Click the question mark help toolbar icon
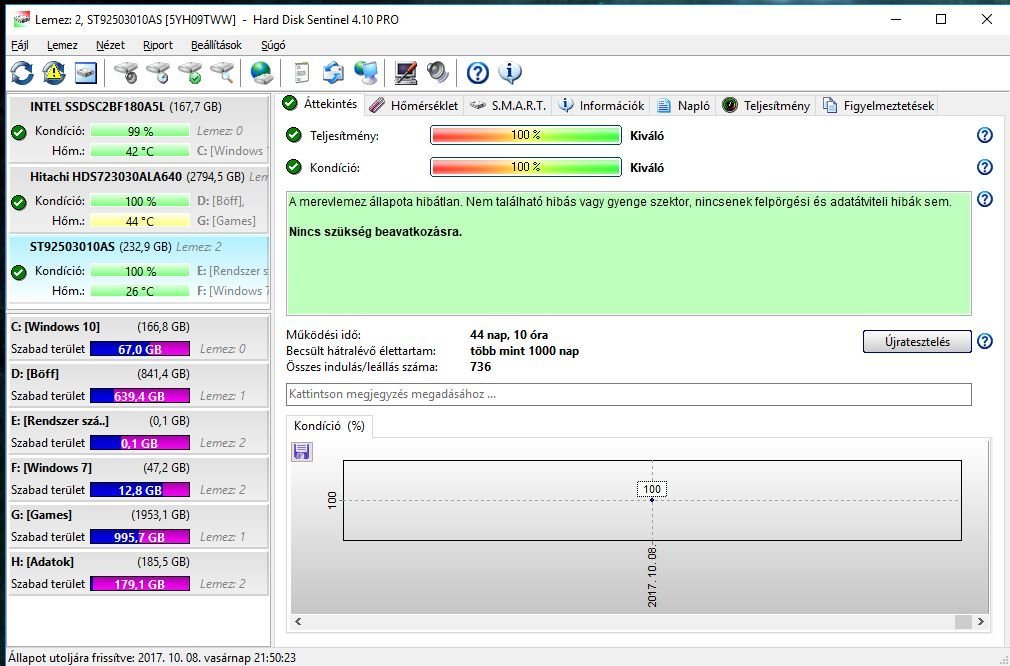 coord(477,73)
